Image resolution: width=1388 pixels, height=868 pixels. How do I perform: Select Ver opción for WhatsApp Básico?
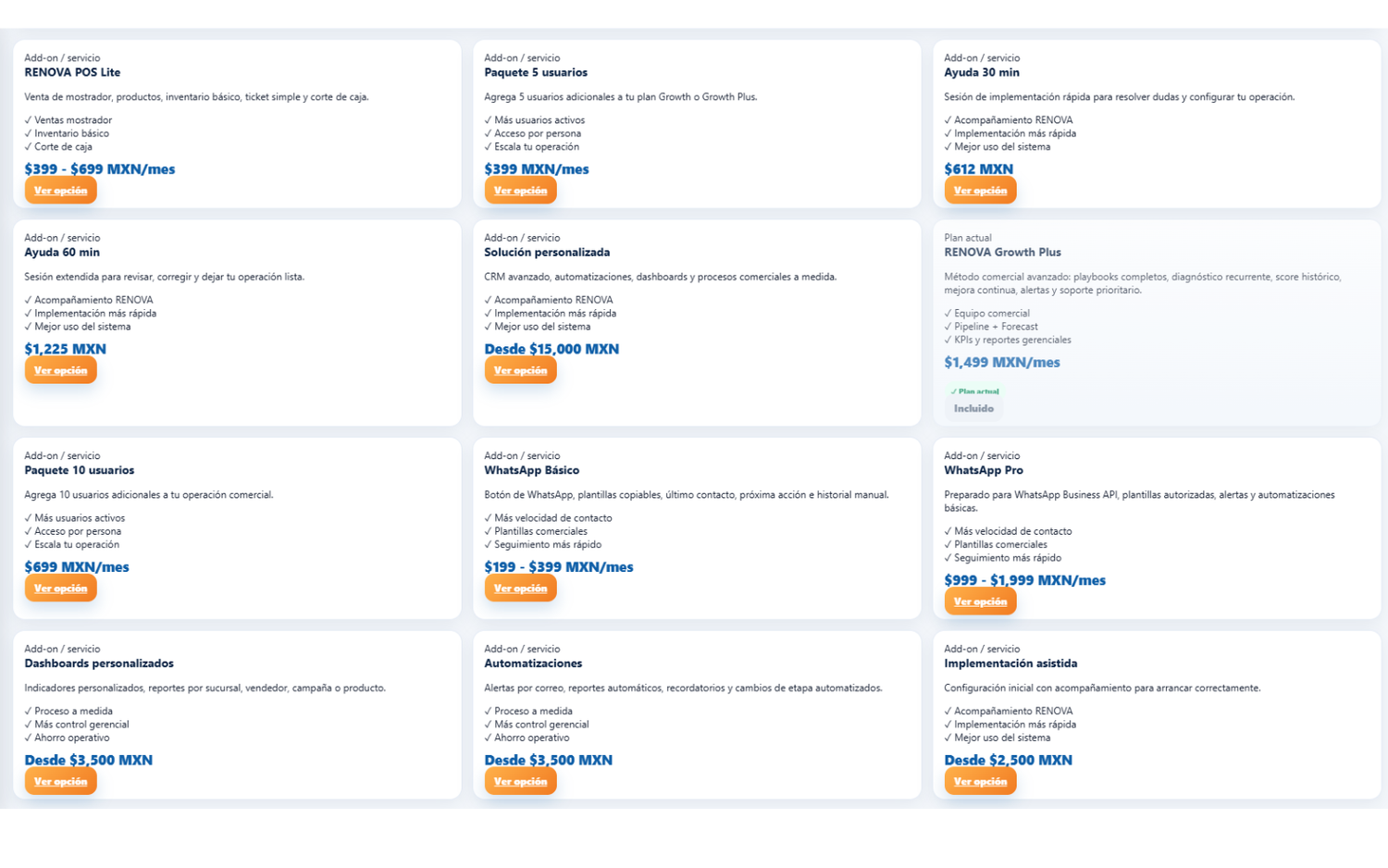click(x=520, y=589)
